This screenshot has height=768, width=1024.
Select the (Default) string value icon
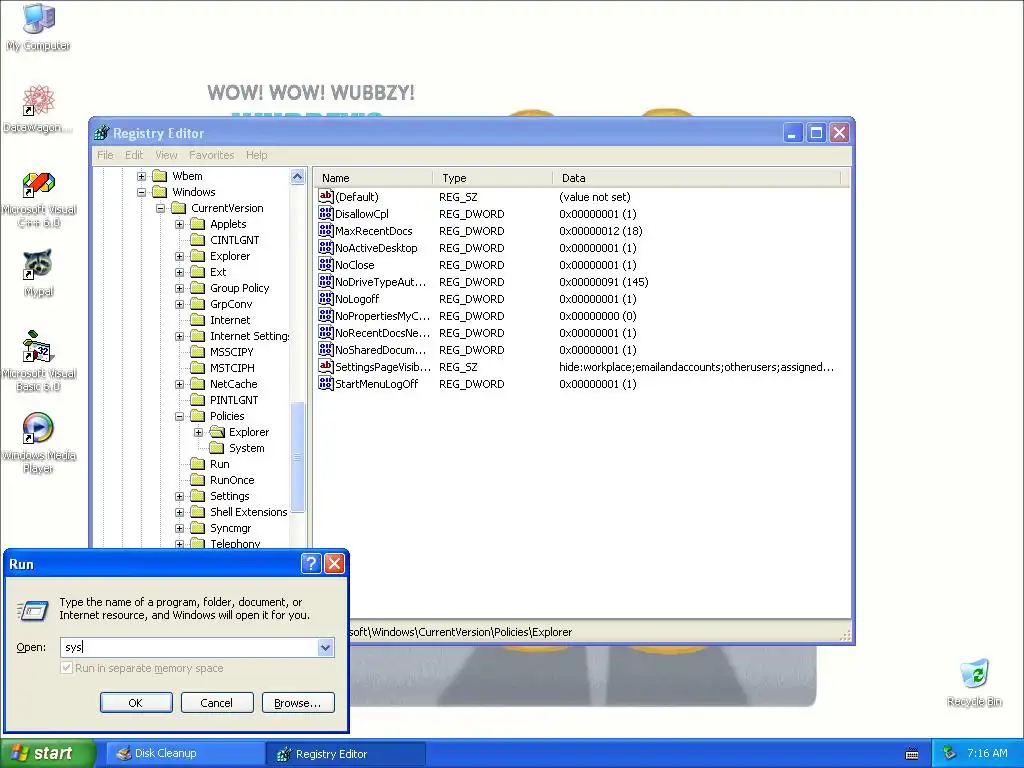click(x=325, y=196)
